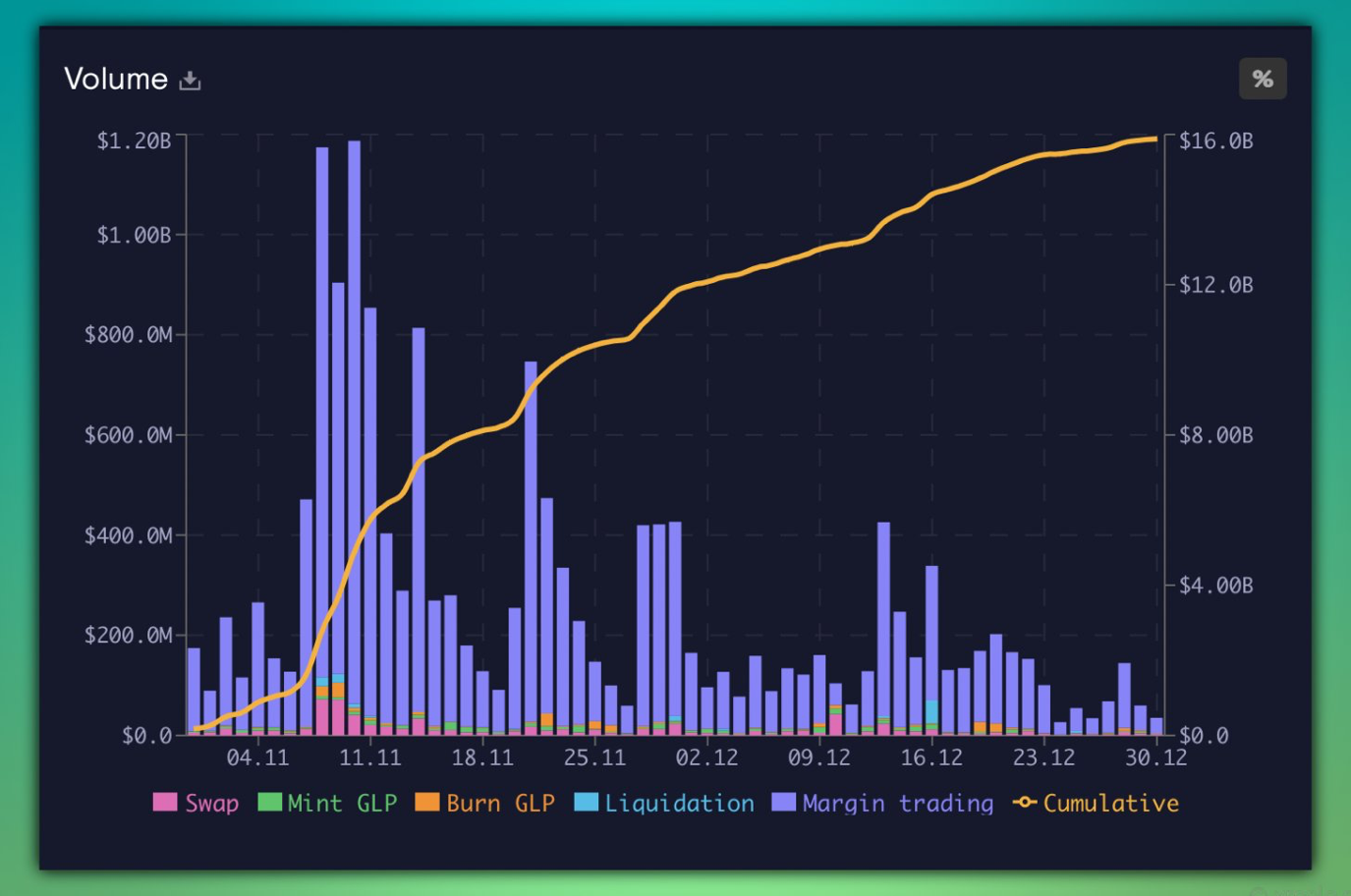Toggle Margin trading legend label

pyautogui.click(x=898, y=804)
